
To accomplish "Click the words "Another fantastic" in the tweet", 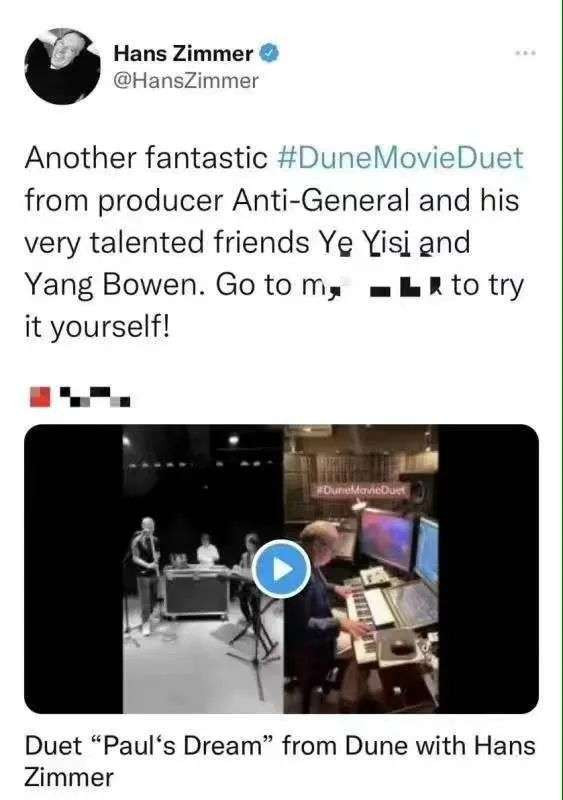I will tap(146, 158).
